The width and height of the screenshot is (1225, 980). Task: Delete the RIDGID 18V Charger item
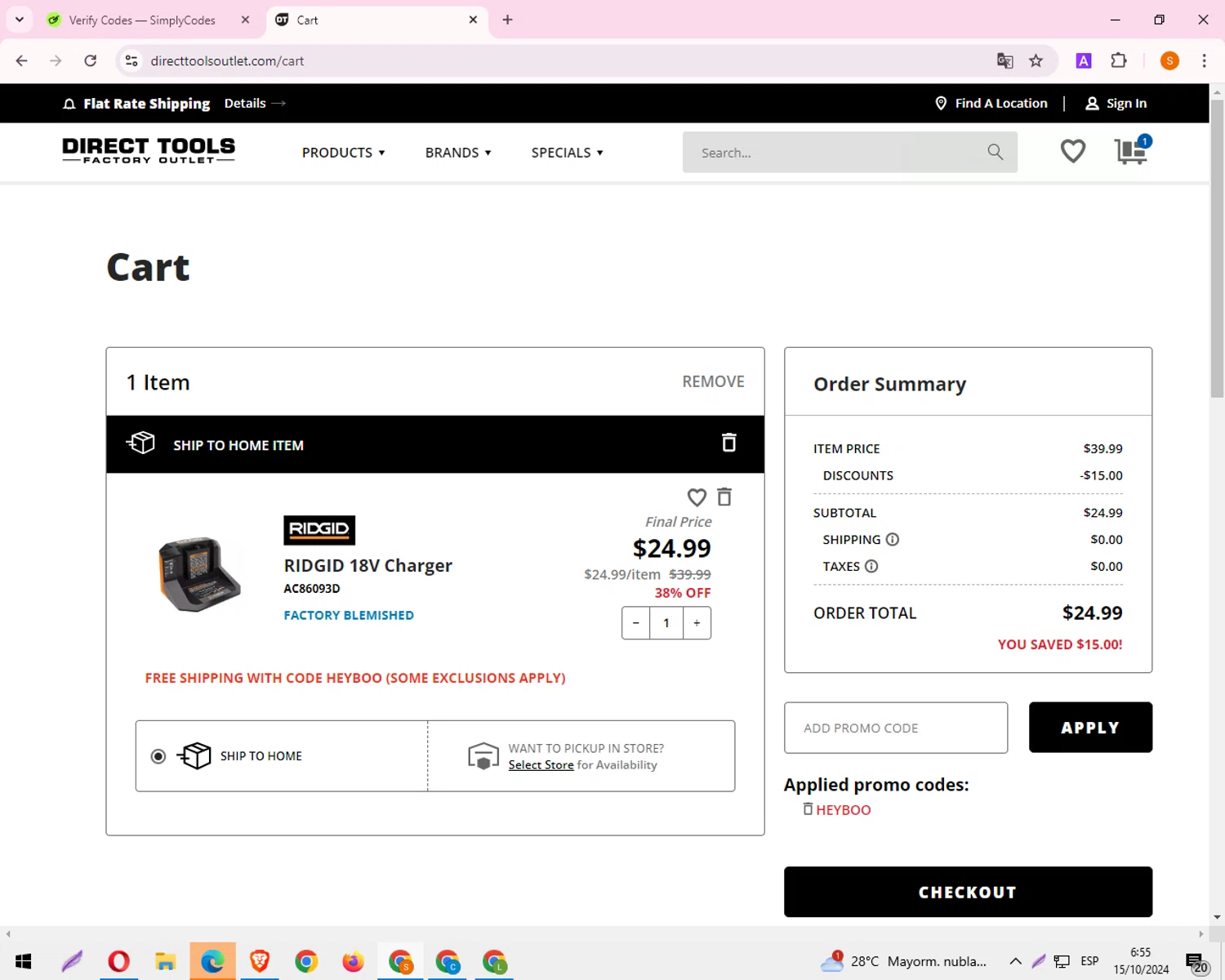coord(724,497)
